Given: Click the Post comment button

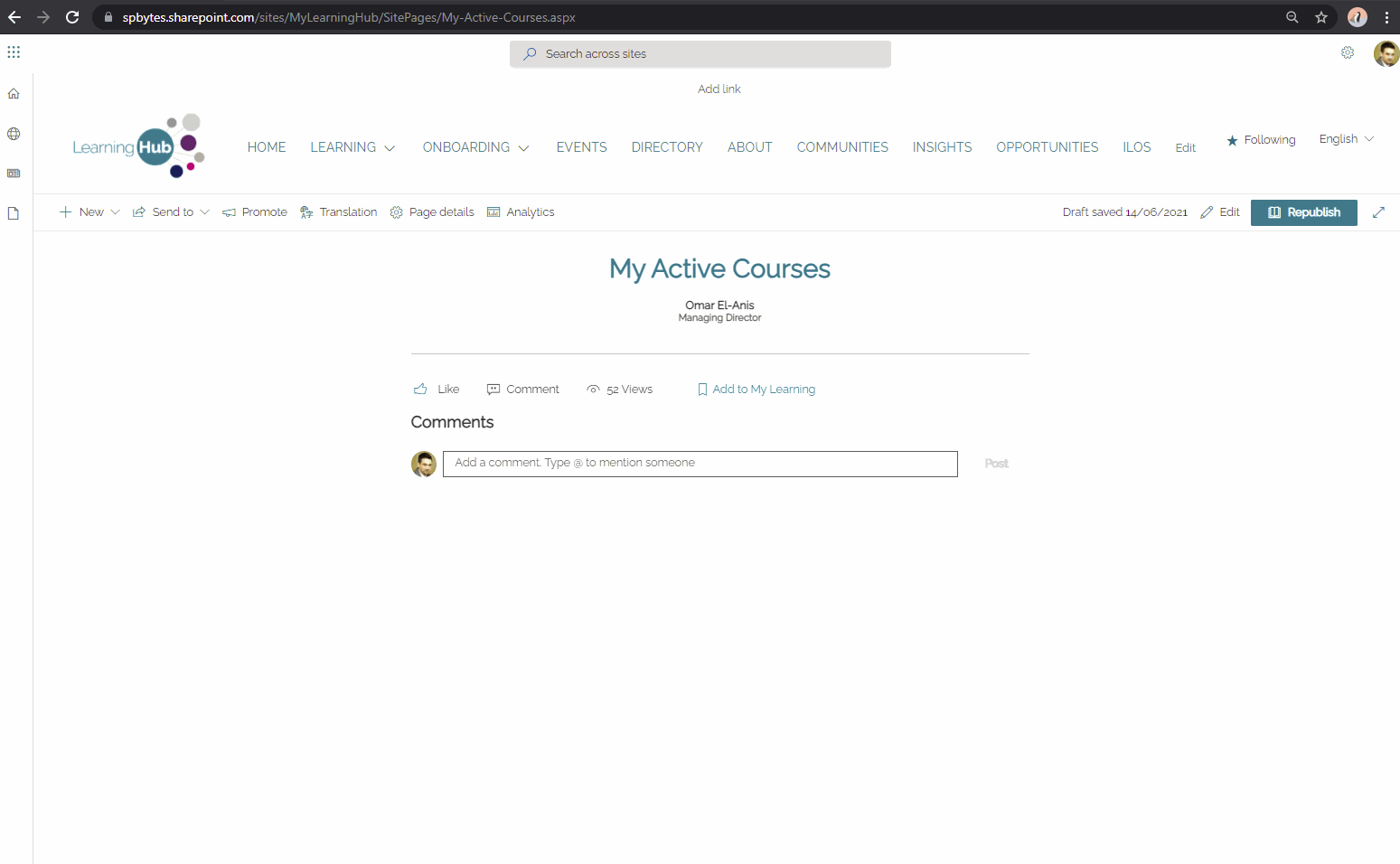Looking at the screenshot, I should [997, 464].
